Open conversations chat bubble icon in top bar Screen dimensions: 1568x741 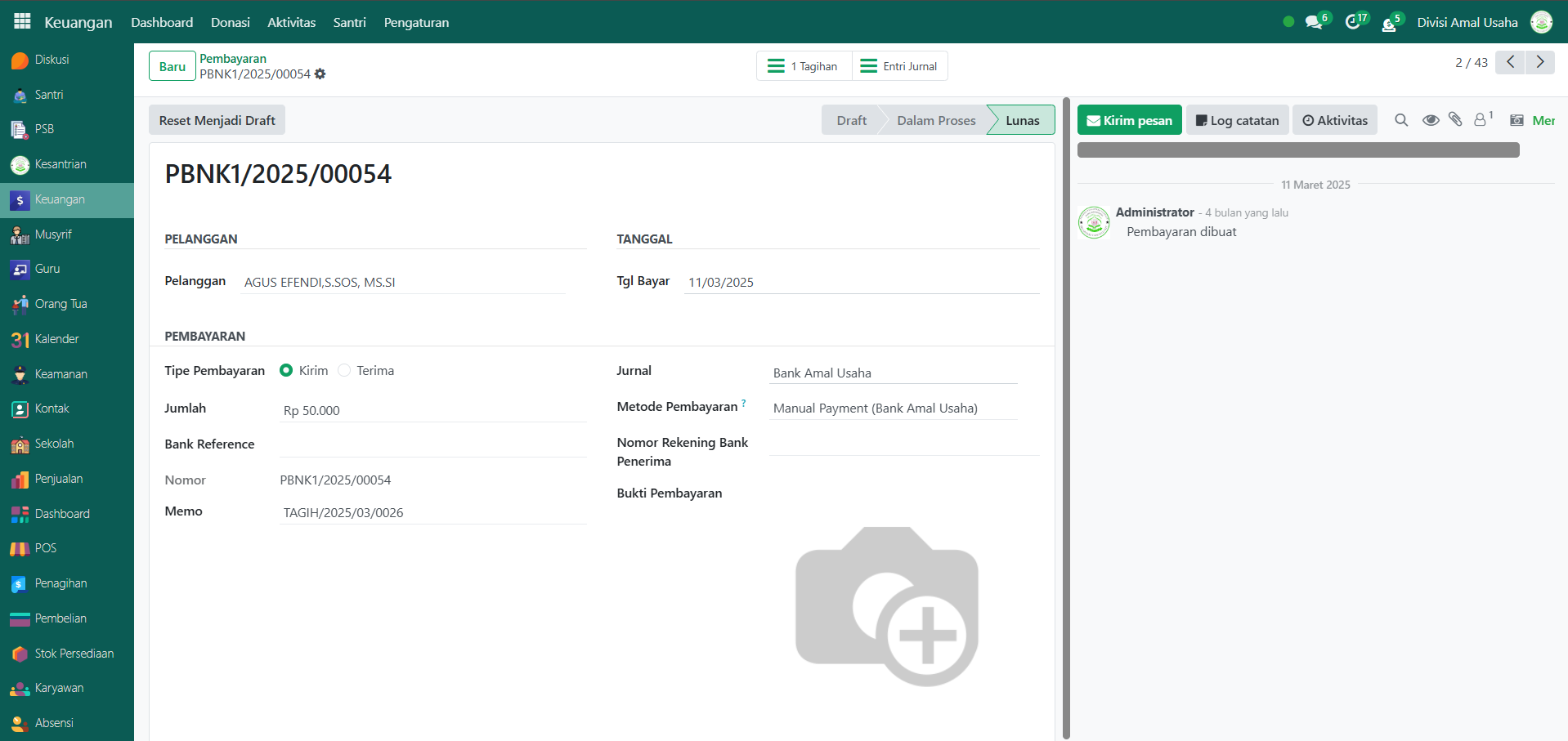(x=1314, y=23)
